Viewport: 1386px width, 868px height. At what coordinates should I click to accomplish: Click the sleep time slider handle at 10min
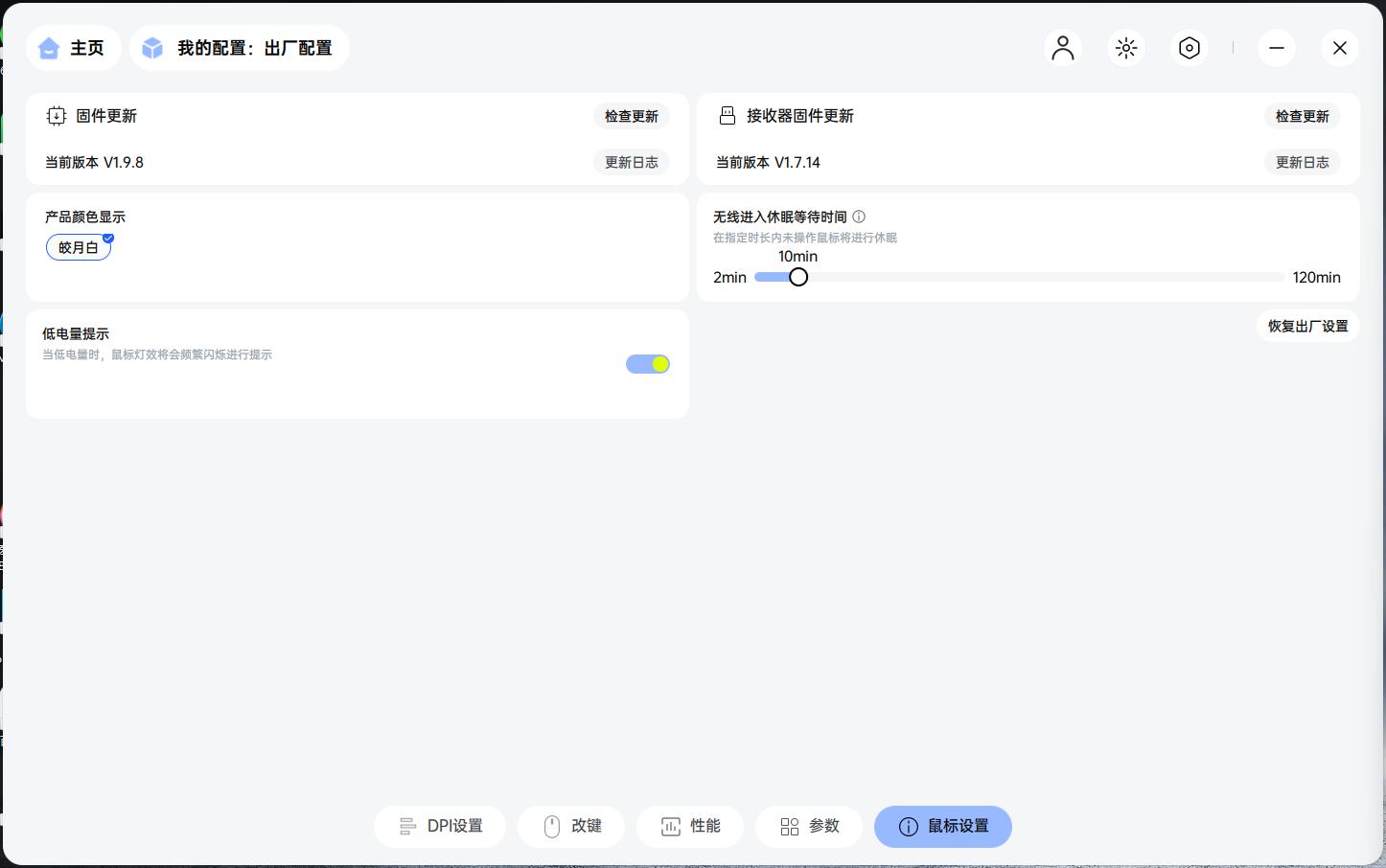click(798, 277)
